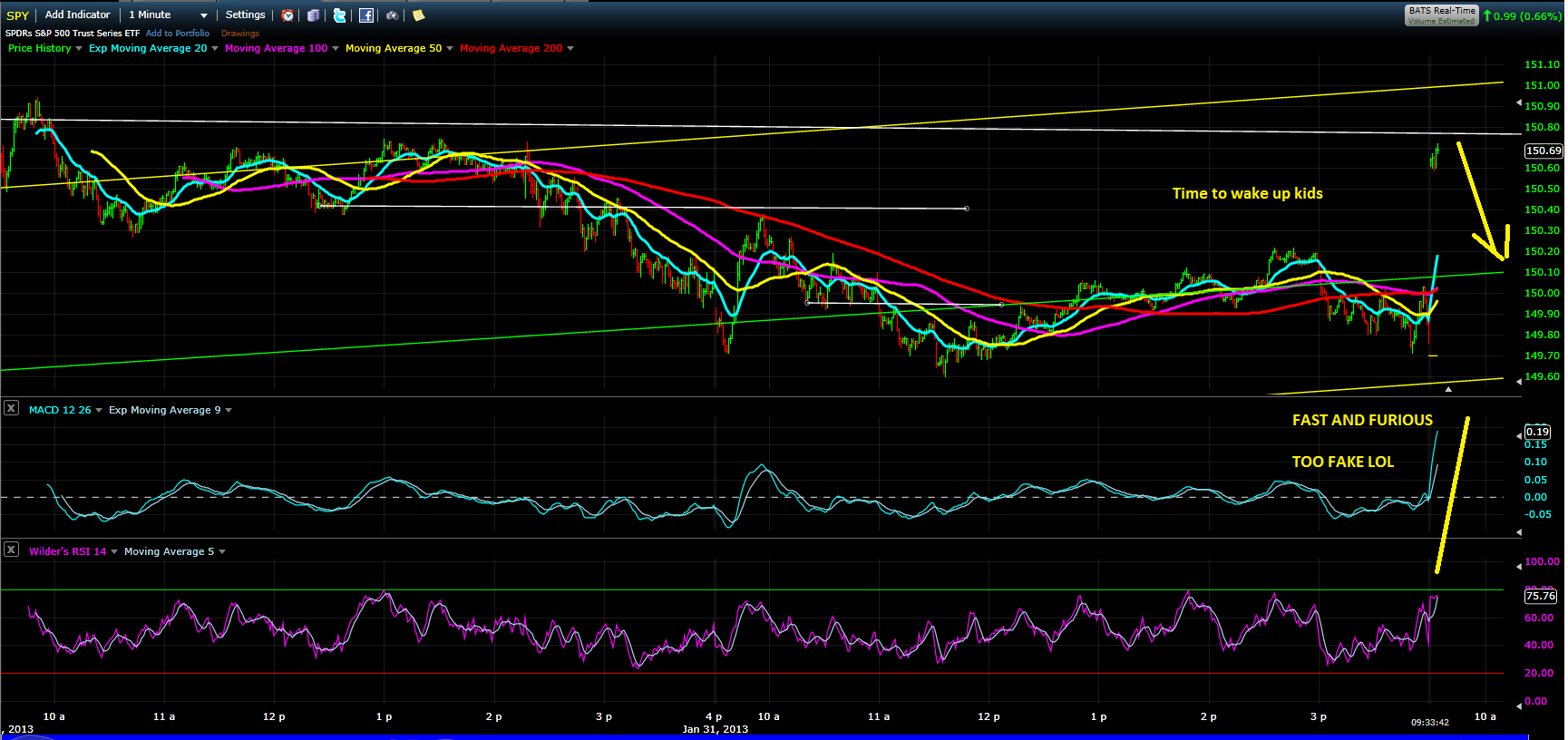Screen dimensions: 1568x740
Task: Click the arrow beside RSI 100.00 level
Action: [1519, 565]
